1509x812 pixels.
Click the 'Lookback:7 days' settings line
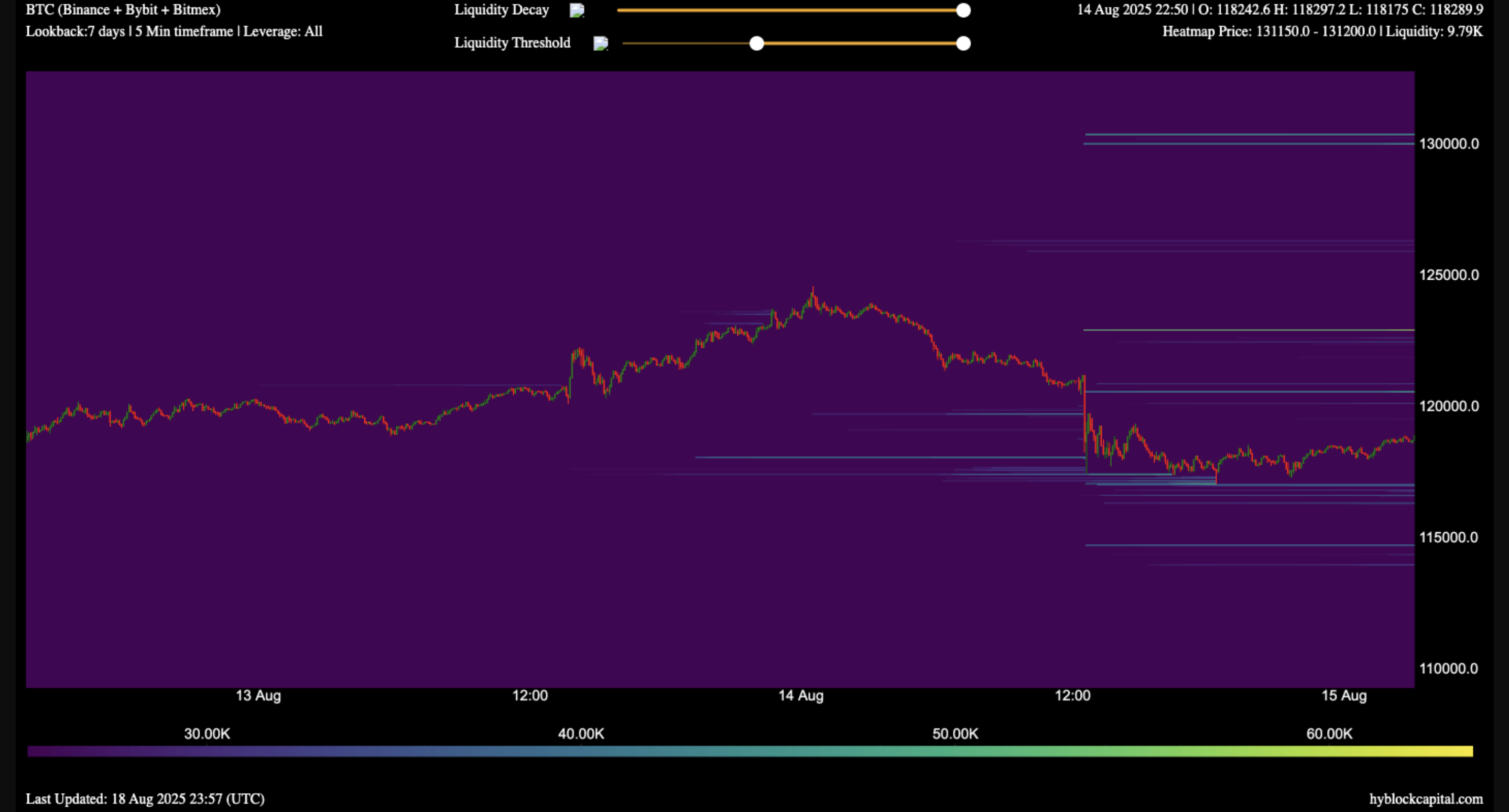tap(174, 31)
